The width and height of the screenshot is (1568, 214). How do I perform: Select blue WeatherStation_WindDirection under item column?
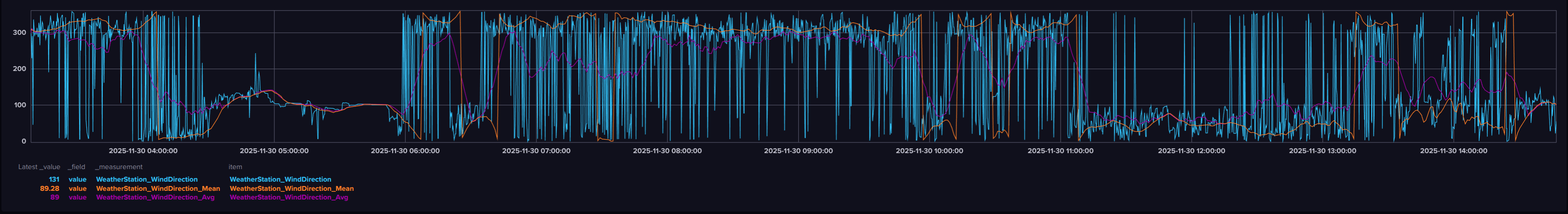(280, 179)
